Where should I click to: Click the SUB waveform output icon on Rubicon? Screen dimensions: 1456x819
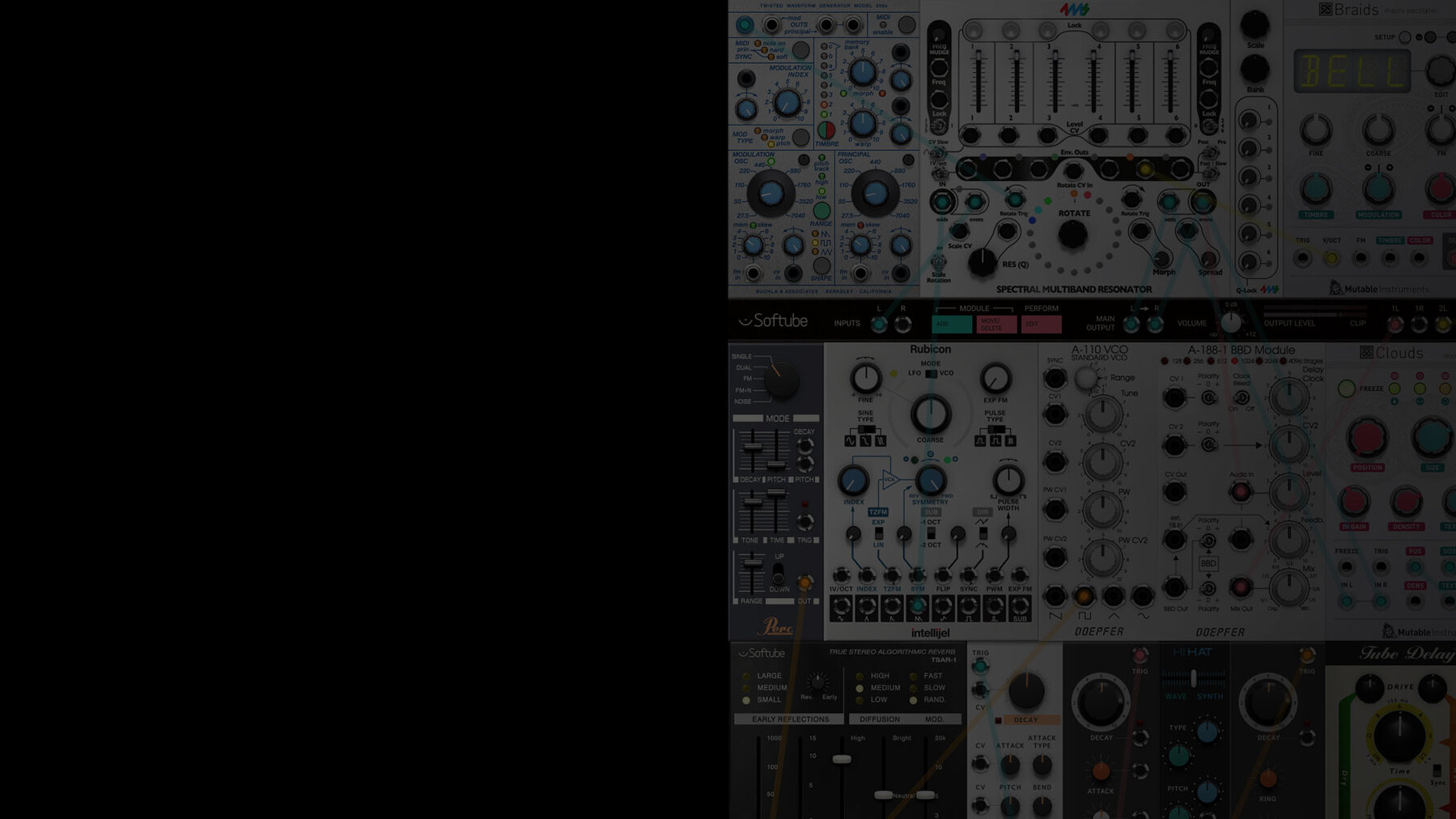pyautogui.click(x=1020, y=608)
